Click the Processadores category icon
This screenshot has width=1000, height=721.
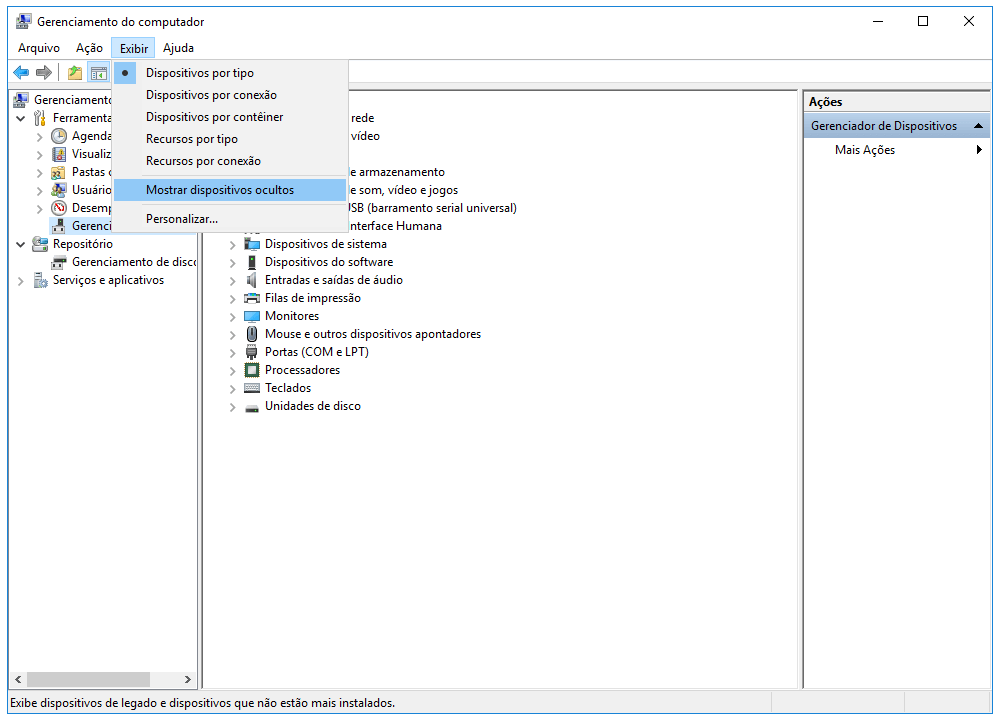click(x=250, y=370)
